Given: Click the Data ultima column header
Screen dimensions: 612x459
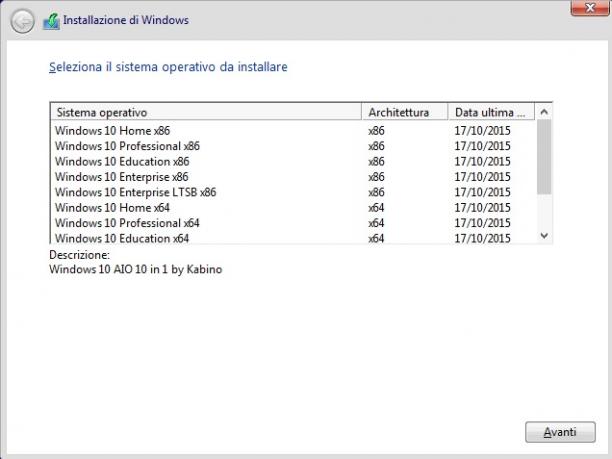Looking at the screenshot, I should [491, 112].
